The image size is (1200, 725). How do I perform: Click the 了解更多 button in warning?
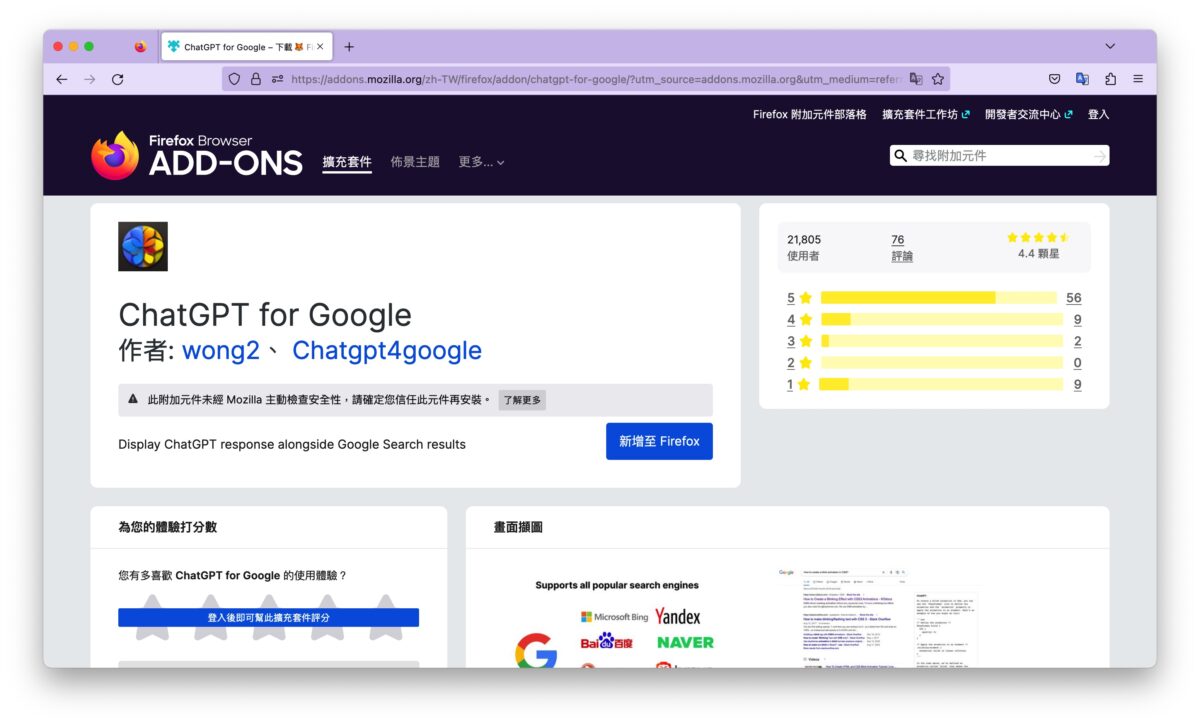point(522,400)
